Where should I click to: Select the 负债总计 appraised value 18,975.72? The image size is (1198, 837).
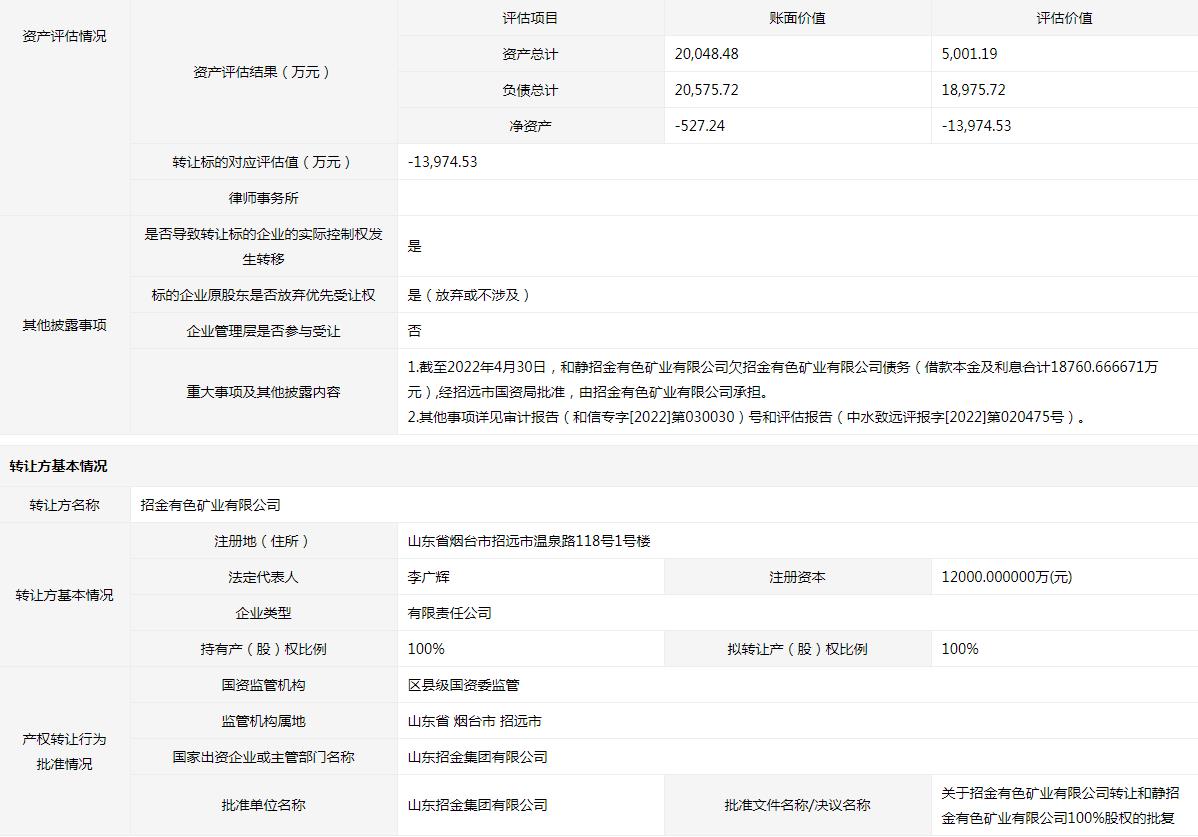pos(973,90)
